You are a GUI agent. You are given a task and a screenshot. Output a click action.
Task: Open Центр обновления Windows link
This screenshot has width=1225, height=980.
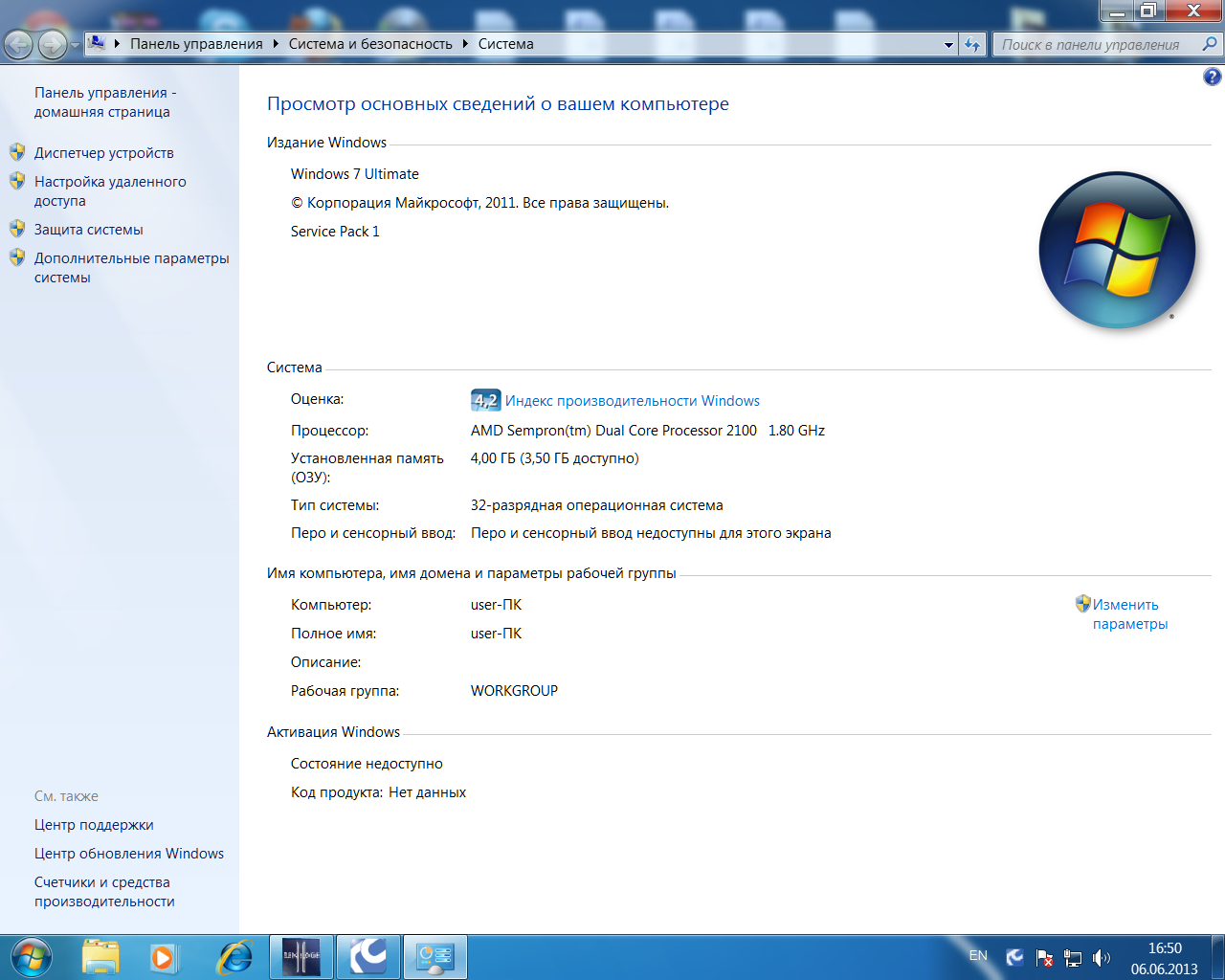(129, 854)
